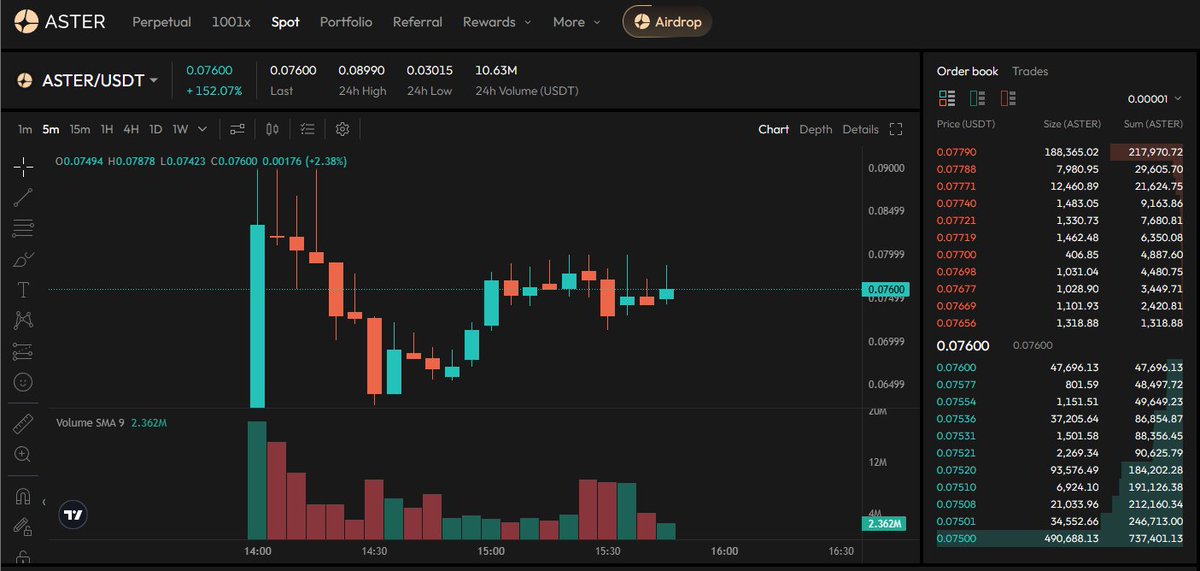Select the zoom-in magnifier tool
The height and width of the screenshot is (571, 1200).
23,454
